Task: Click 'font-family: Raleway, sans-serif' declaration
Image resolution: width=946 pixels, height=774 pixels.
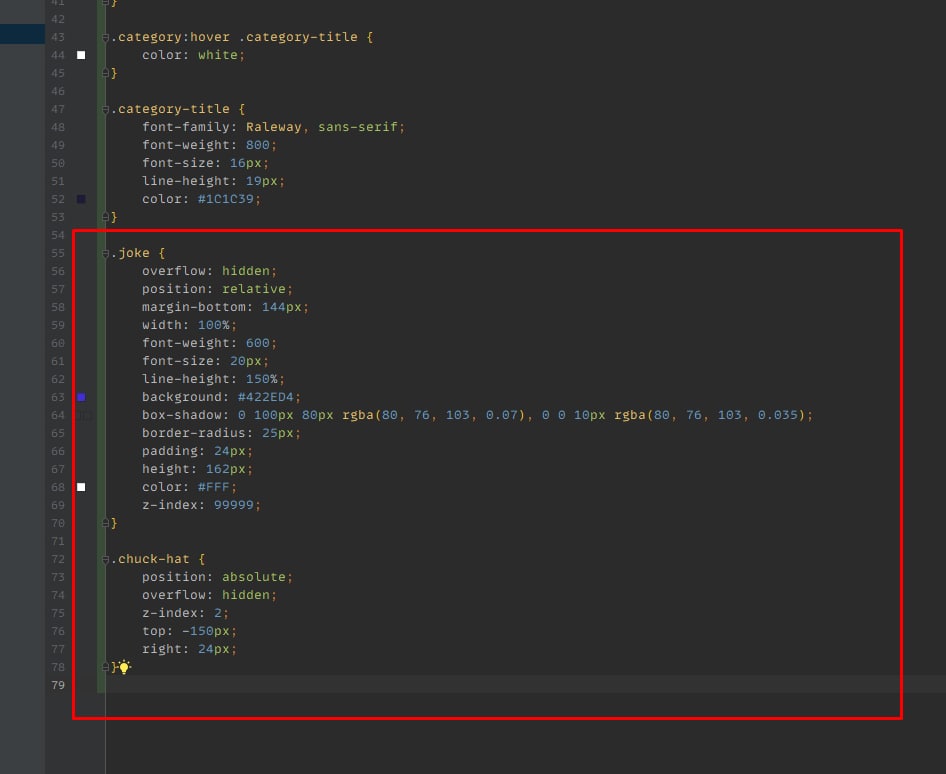Action: click(x=273, y=127)
